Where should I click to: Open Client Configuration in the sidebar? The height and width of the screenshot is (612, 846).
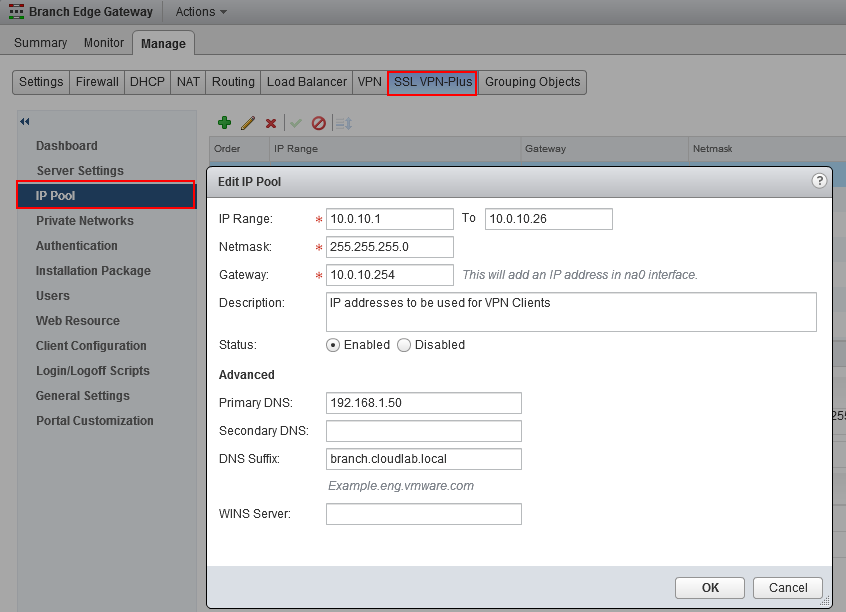click(91, 346)
